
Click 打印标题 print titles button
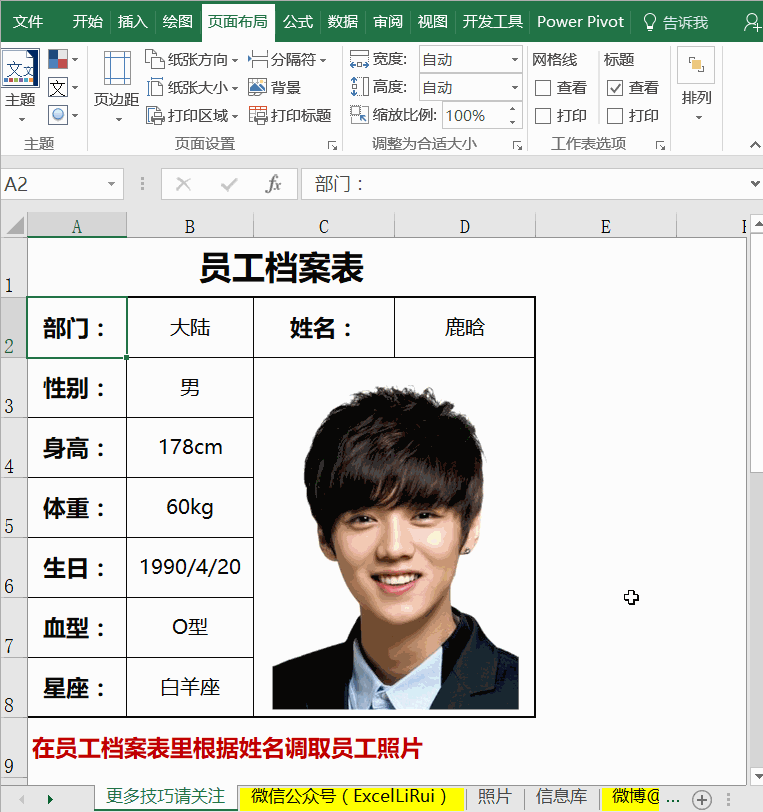click(290, 115)
